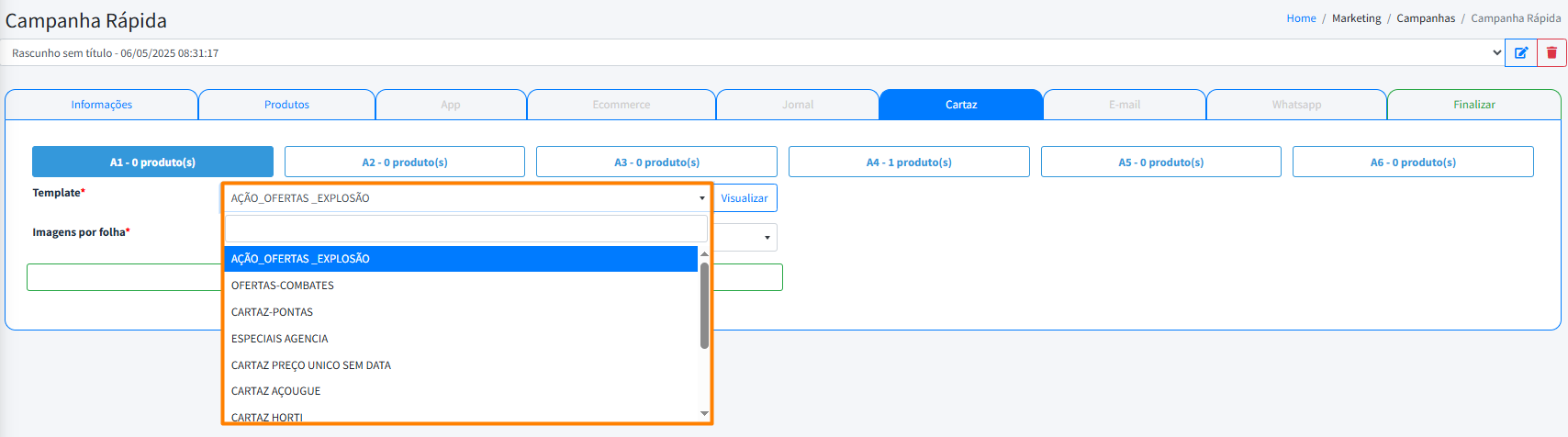Screen dimensions: 1568x437
Task: Click the red trash delete icon
Action: tap(1551, 53)
